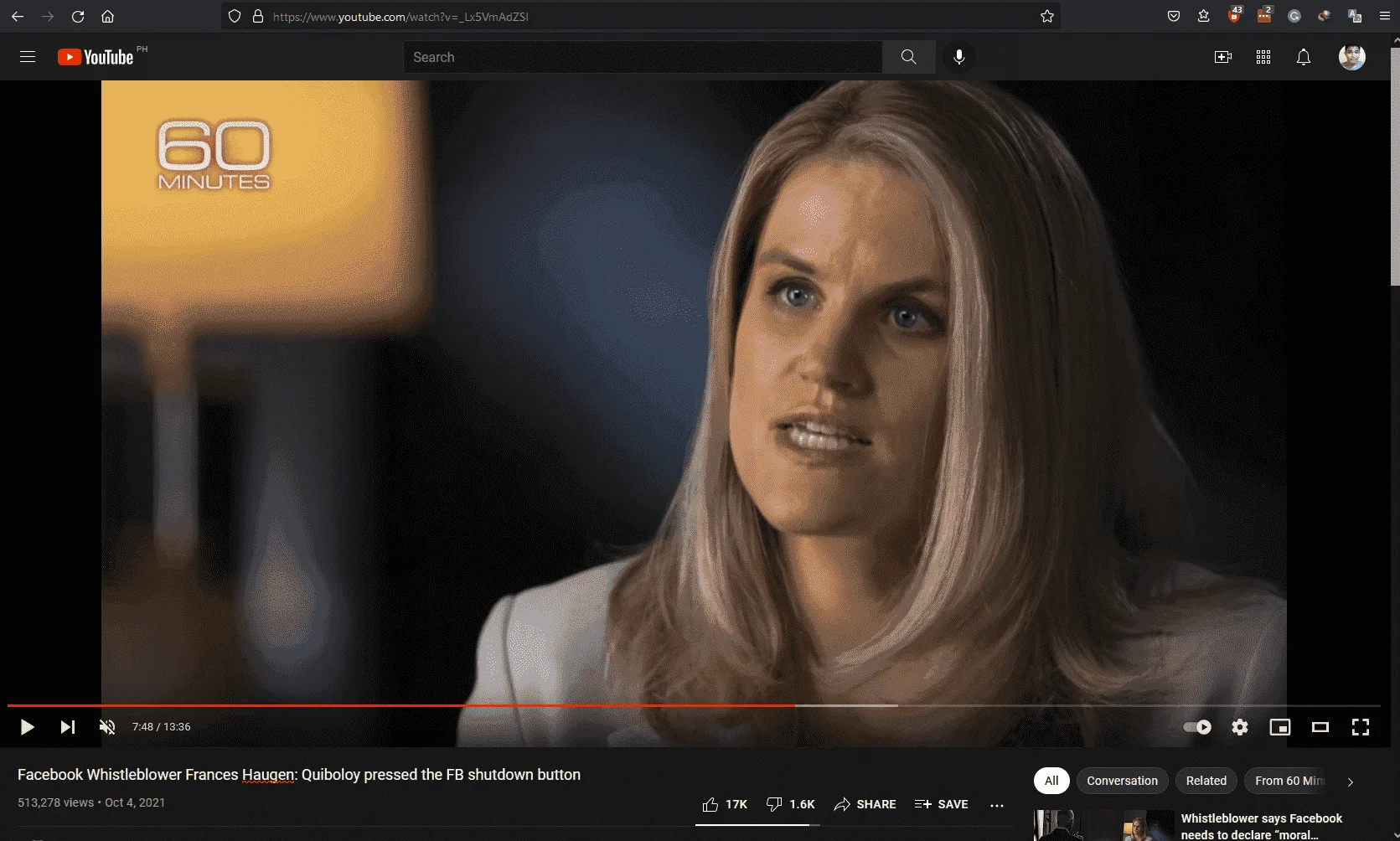Open the recommended video thumbnail
This screenshot has height=841, width=1400.
pos(1104,826)
